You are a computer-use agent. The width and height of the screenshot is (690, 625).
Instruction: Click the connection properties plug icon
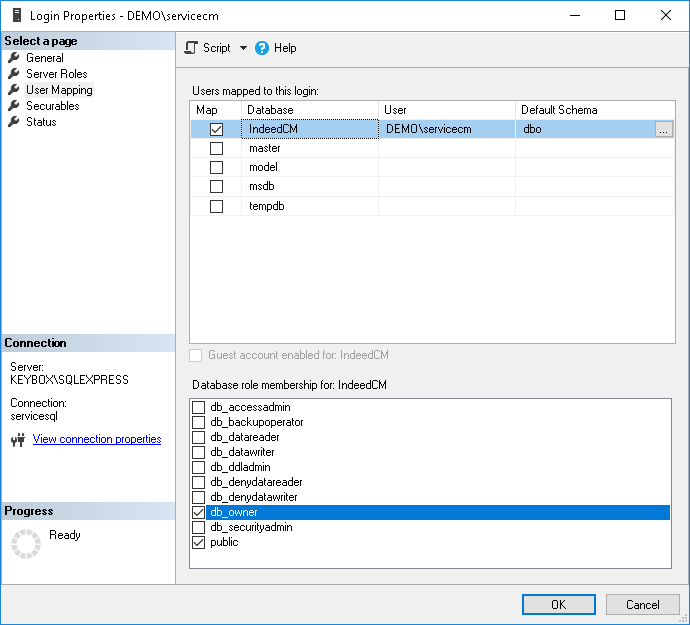18,440
